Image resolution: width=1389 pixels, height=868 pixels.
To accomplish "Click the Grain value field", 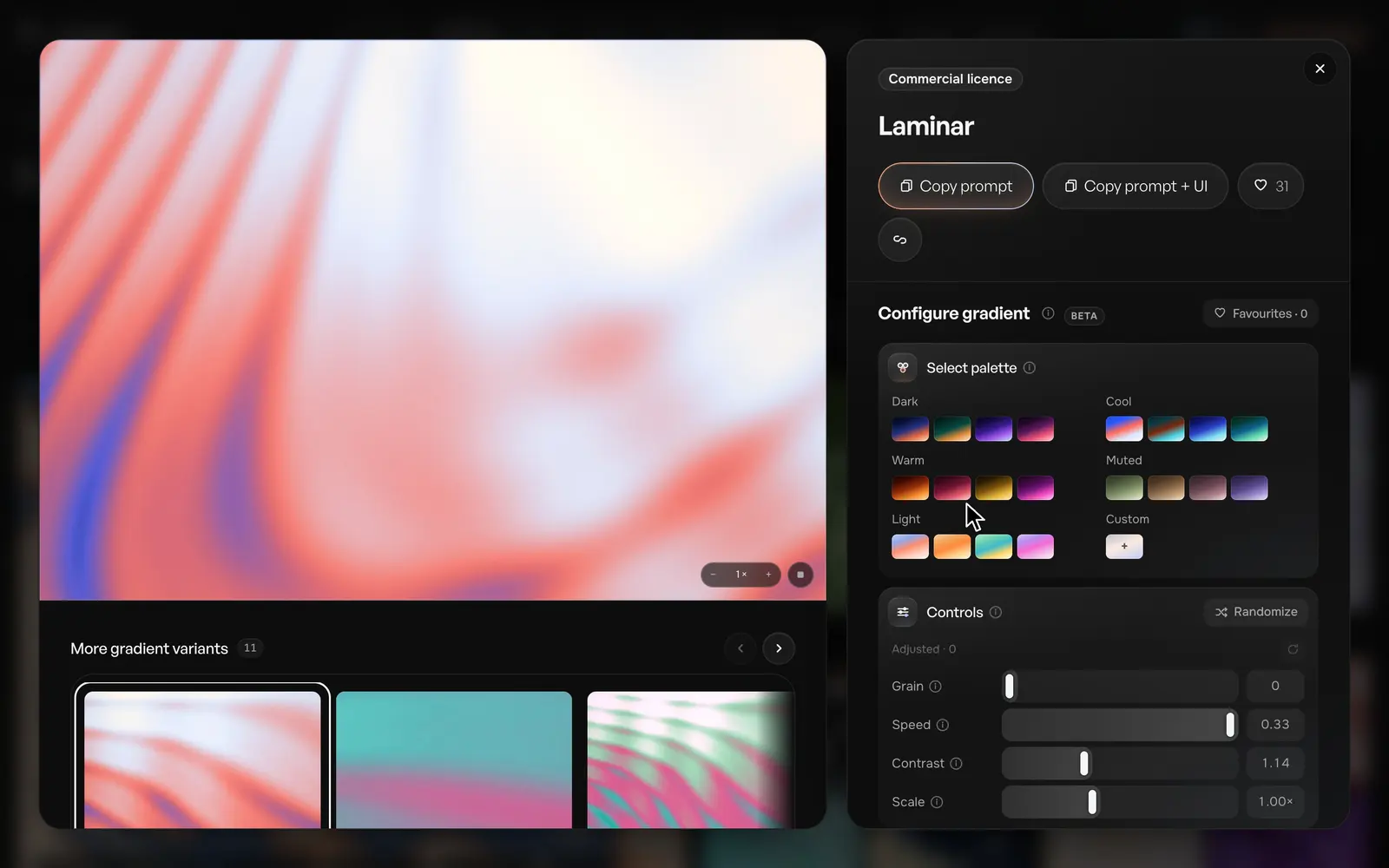I will point(1275,686).
